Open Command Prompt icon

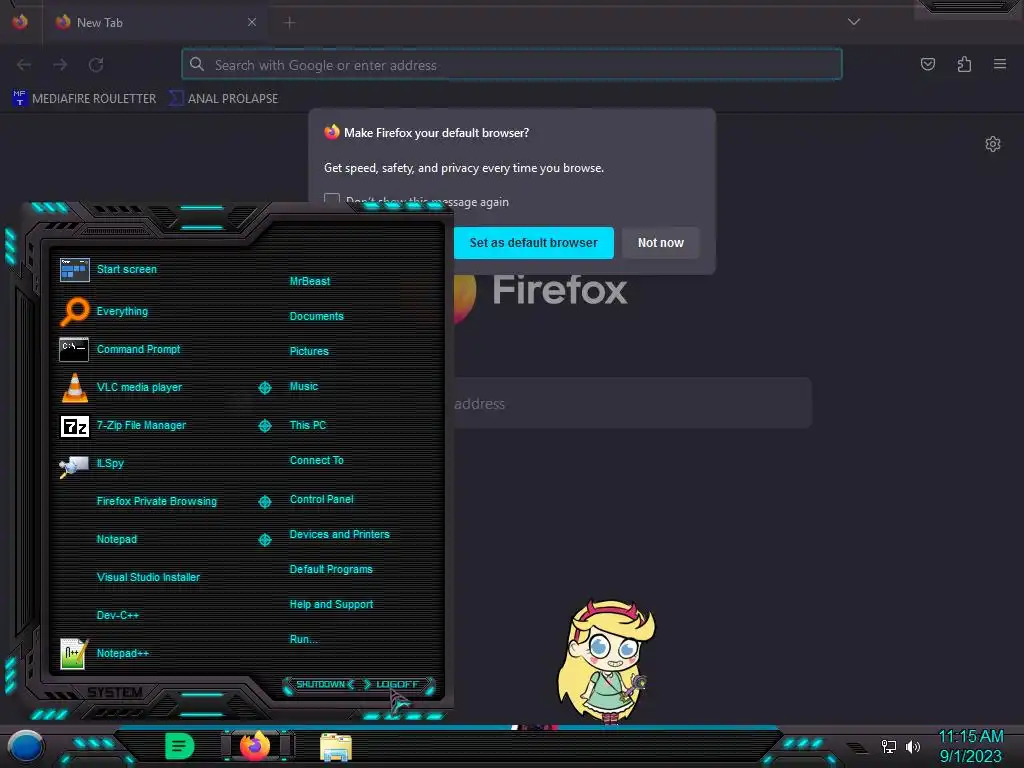pyautogui.click(x=74, y=349)
